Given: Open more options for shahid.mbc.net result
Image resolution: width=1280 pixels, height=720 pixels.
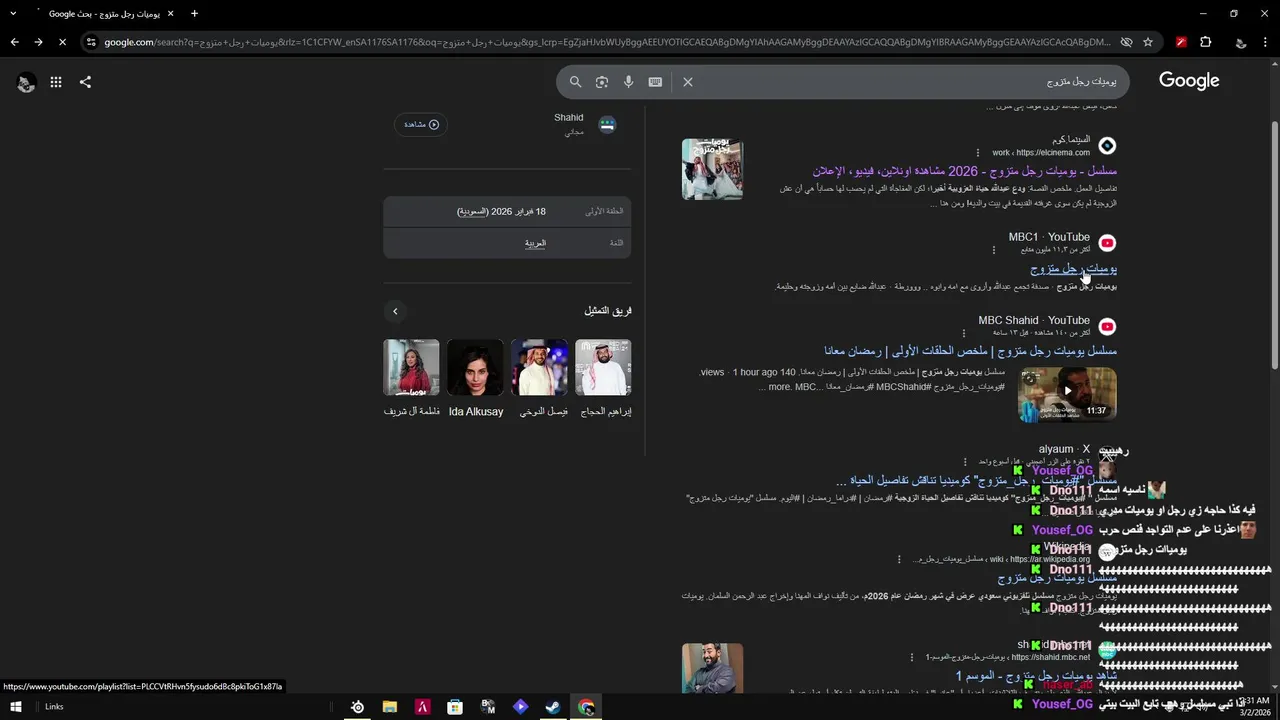Looking at the screenshot, I should pos(911,657).
